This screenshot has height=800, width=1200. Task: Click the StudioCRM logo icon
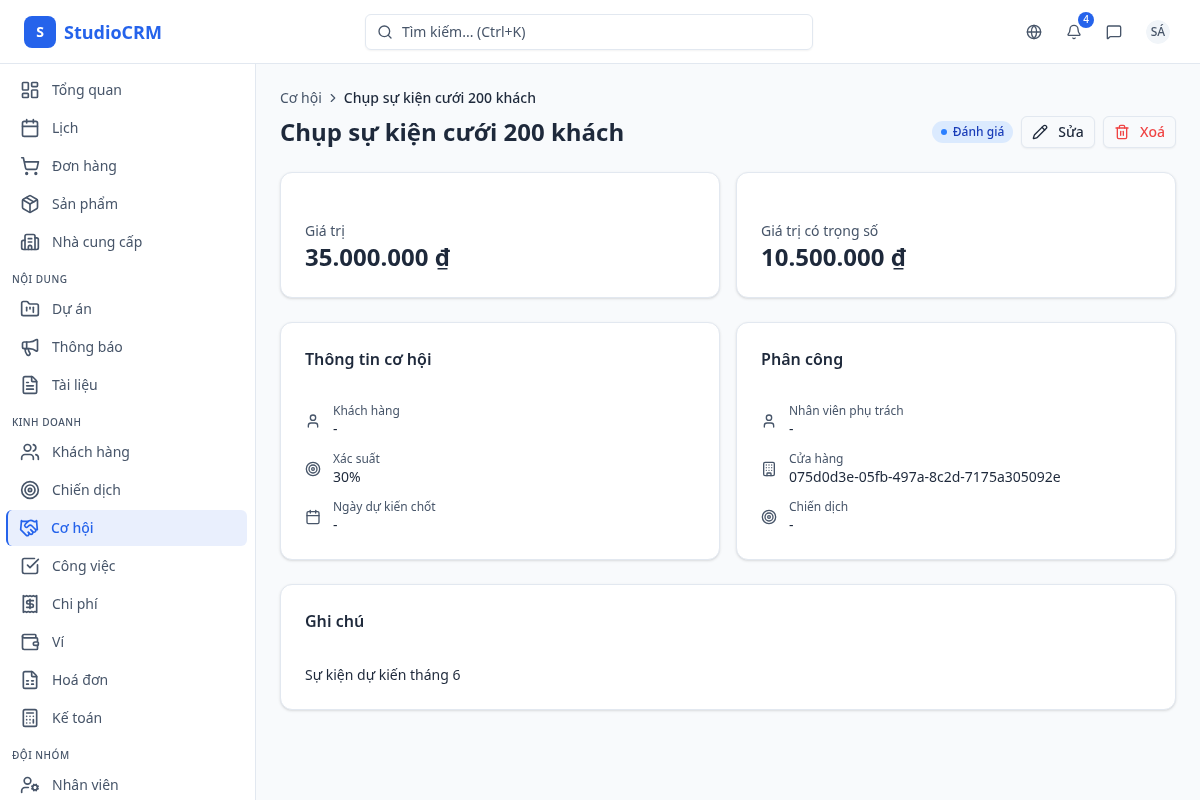coord(40,32)
